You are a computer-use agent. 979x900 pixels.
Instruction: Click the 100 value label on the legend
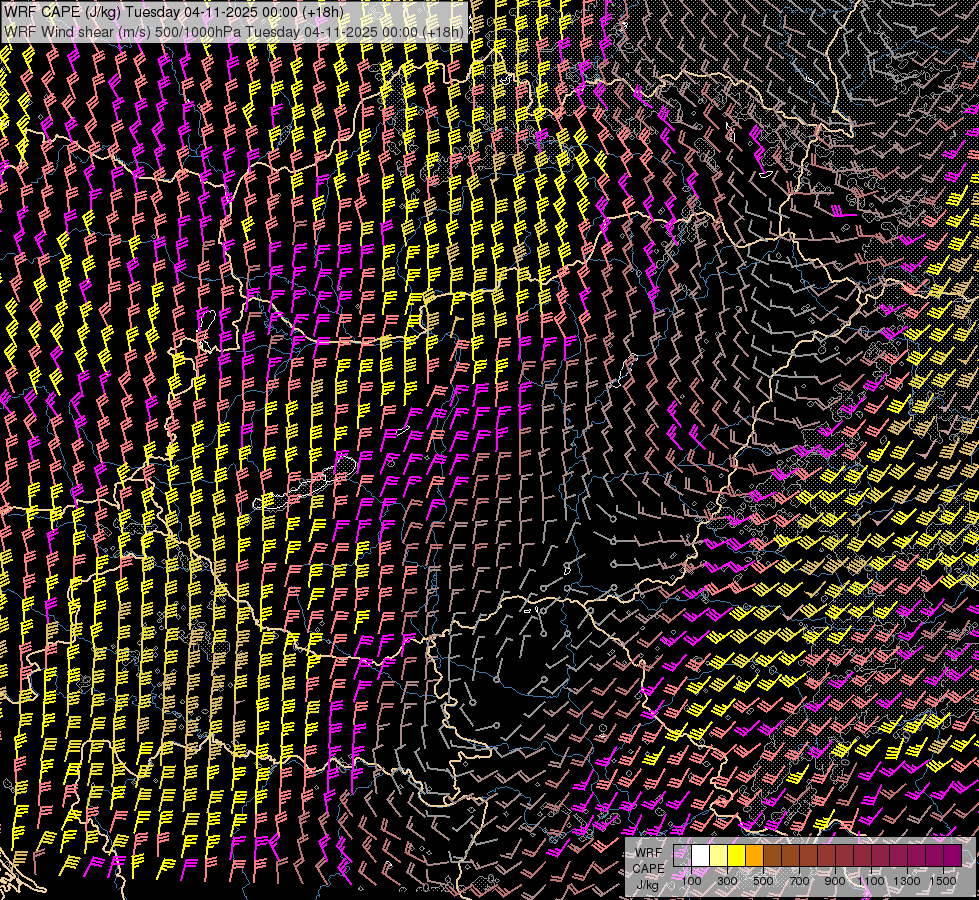pos(691,880)
